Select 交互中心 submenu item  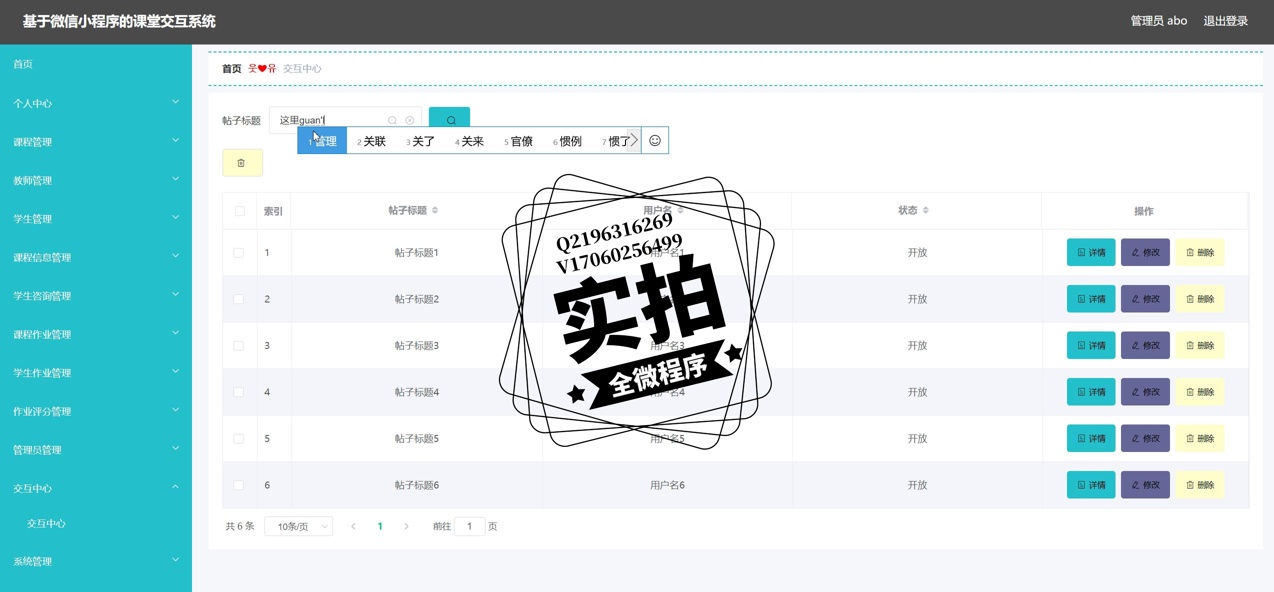46,524
